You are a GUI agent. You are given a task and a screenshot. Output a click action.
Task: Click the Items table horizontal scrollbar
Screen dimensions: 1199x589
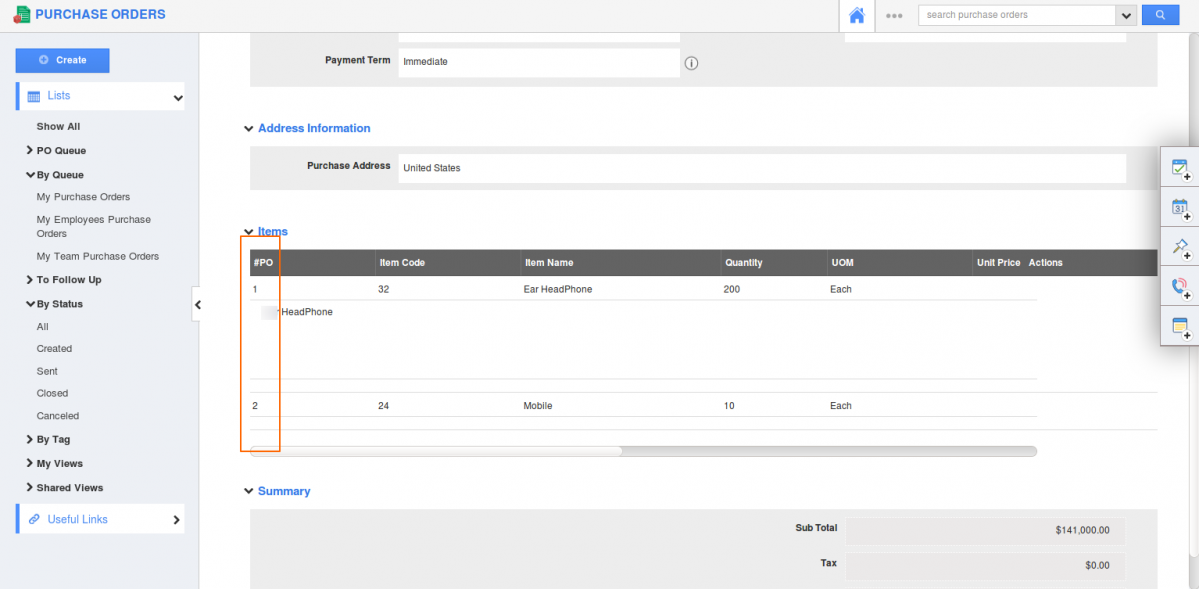[436, 451]
